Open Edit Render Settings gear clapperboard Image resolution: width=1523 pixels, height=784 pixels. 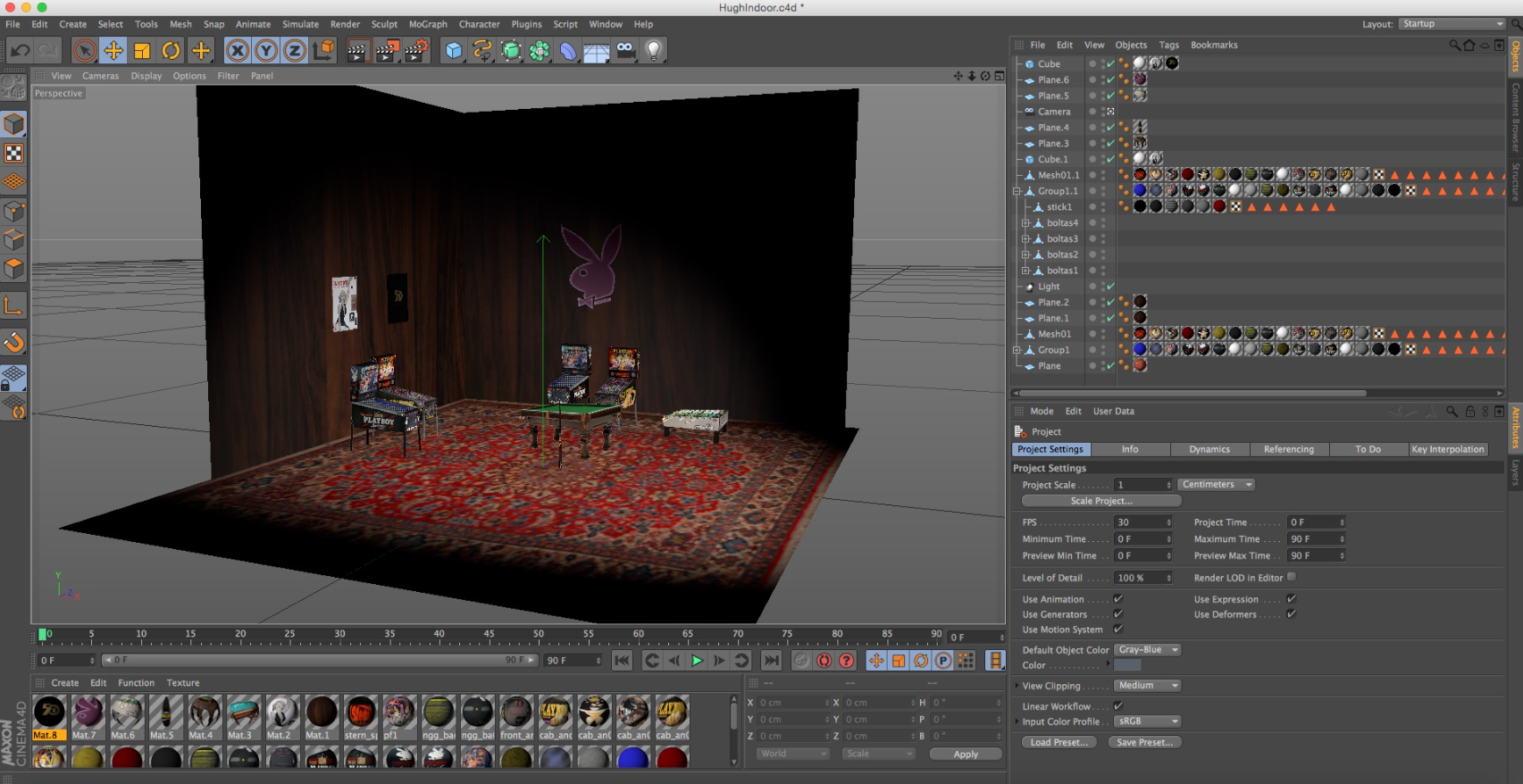coord(416,51)
